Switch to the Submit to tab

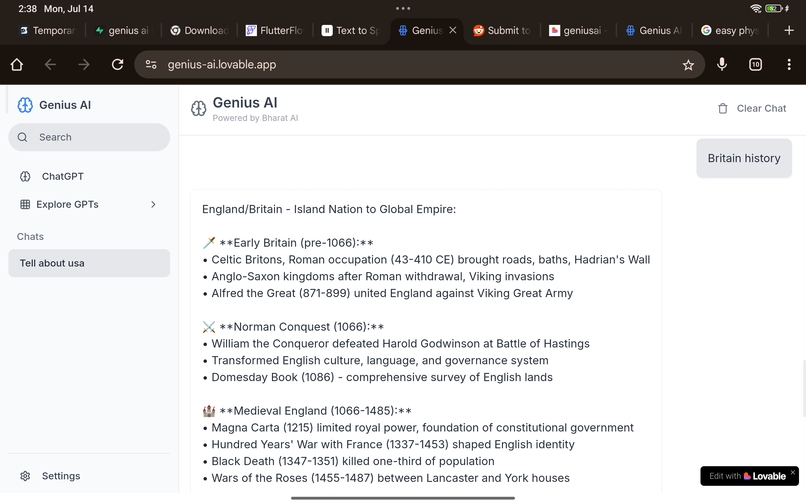click(502, 30)
